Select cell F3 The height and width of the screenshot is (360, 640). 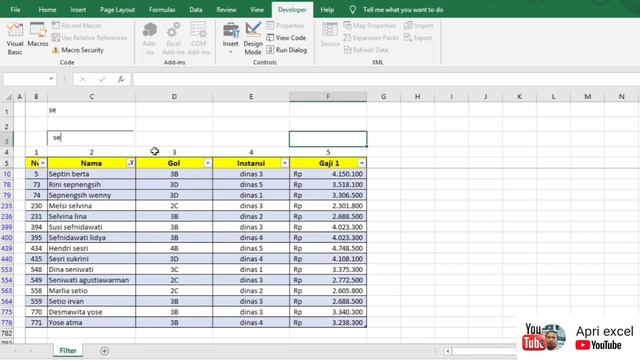[x=328, y=139]
